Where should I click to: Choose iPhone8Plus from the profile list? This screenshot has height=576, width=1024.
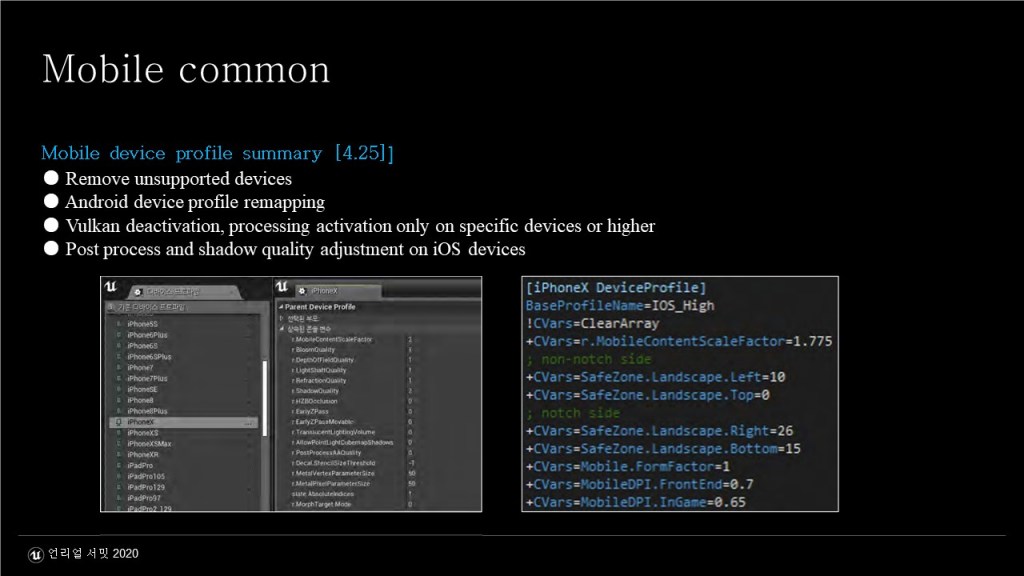(147, 411)
